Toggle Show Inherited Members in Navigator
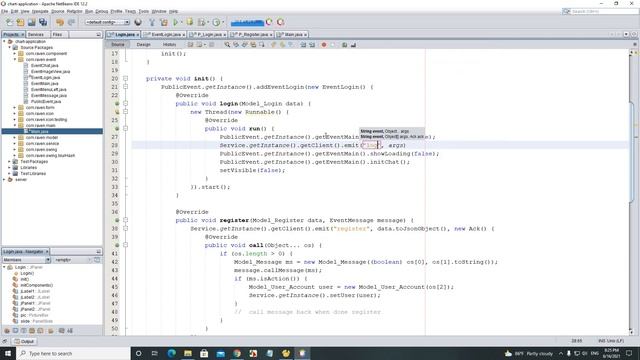The height and width of the screenshot is (360, 640). coord(7,331)
